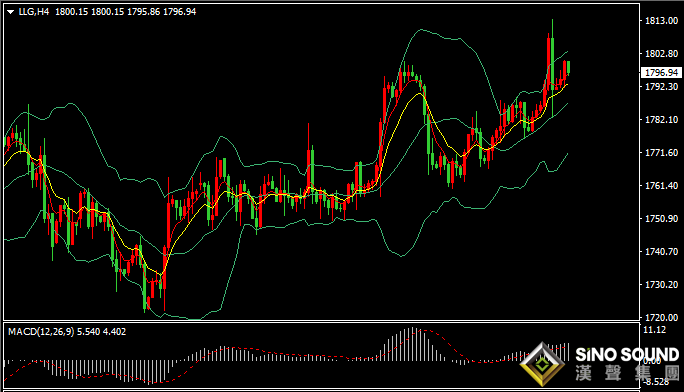The image size is (684, 392).
Task: Click the LLG,H4 chart symbol label
Action: coord(34,12)
